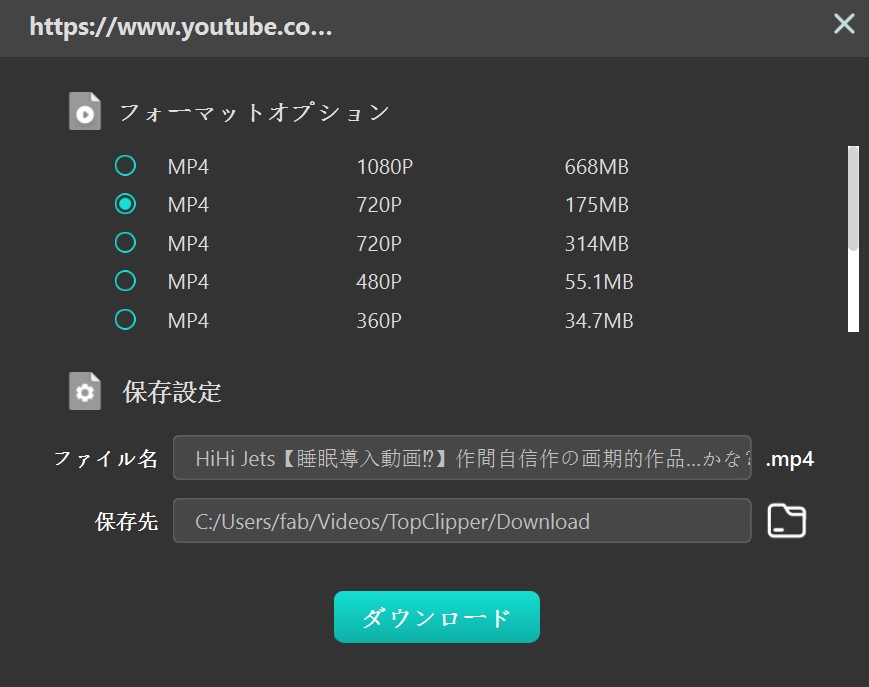Screen dimensions: 869x687
Task: Click the .mp4 extension label
Action: pyautogui.click(x=789, y=459)
